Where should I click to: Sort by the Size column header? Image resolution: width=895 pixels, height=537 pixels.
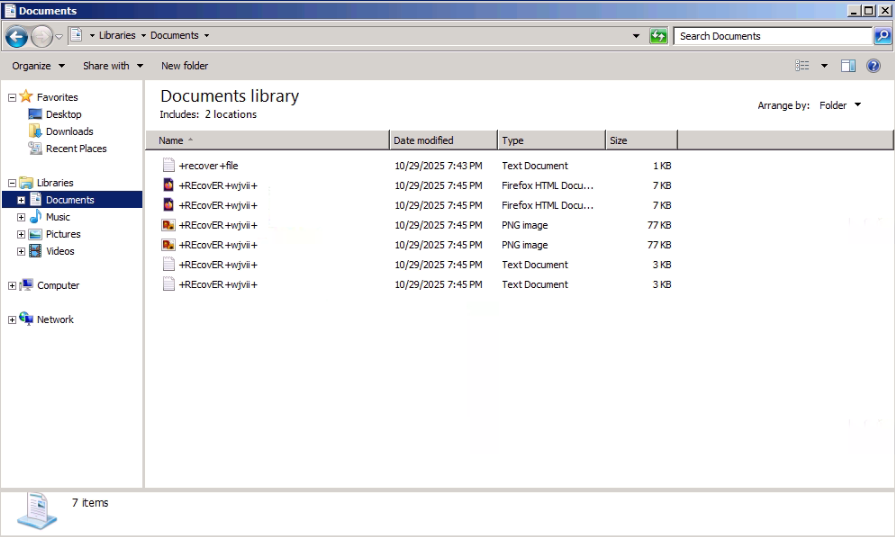[x=642, y=140]
